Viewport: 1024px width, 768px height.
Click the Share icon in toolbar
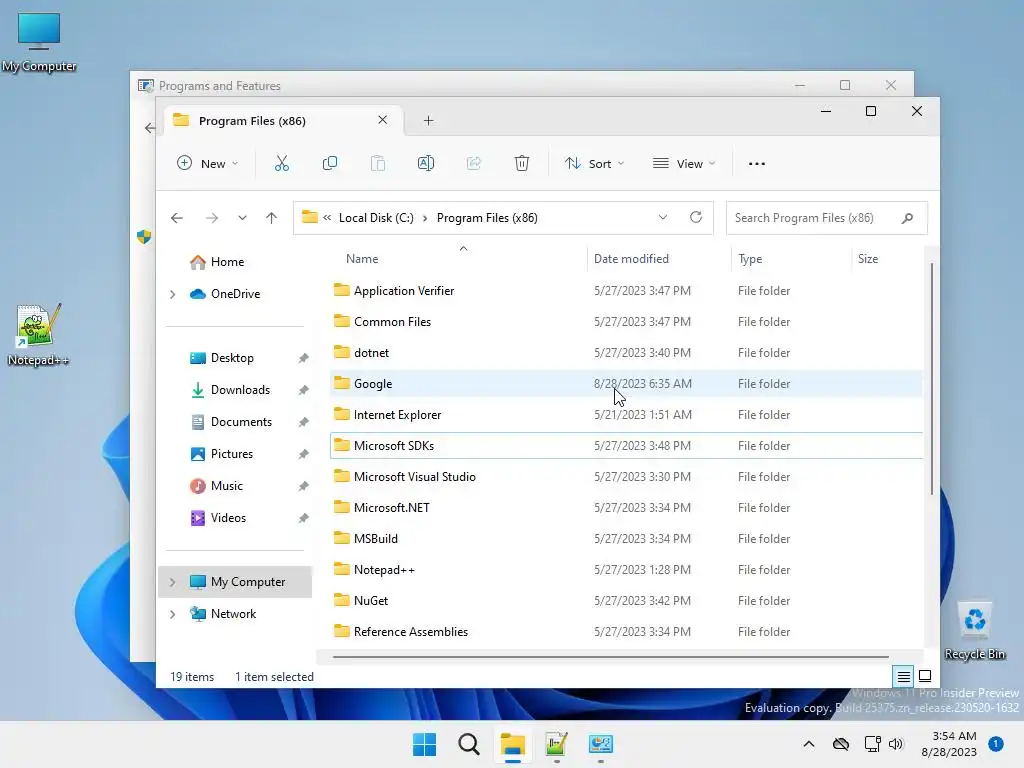point(474,163)
